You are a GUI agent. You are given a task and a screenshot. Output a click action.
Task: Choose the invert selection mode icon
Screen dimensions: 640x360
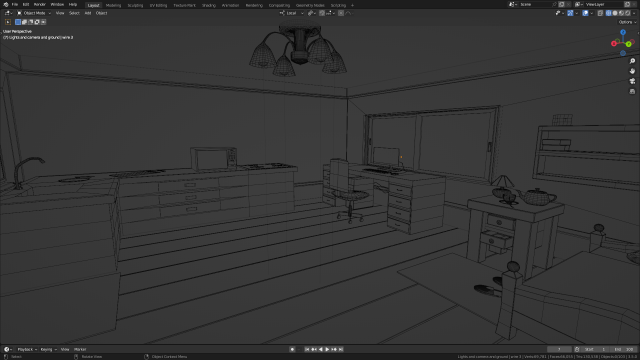[37, 22]
